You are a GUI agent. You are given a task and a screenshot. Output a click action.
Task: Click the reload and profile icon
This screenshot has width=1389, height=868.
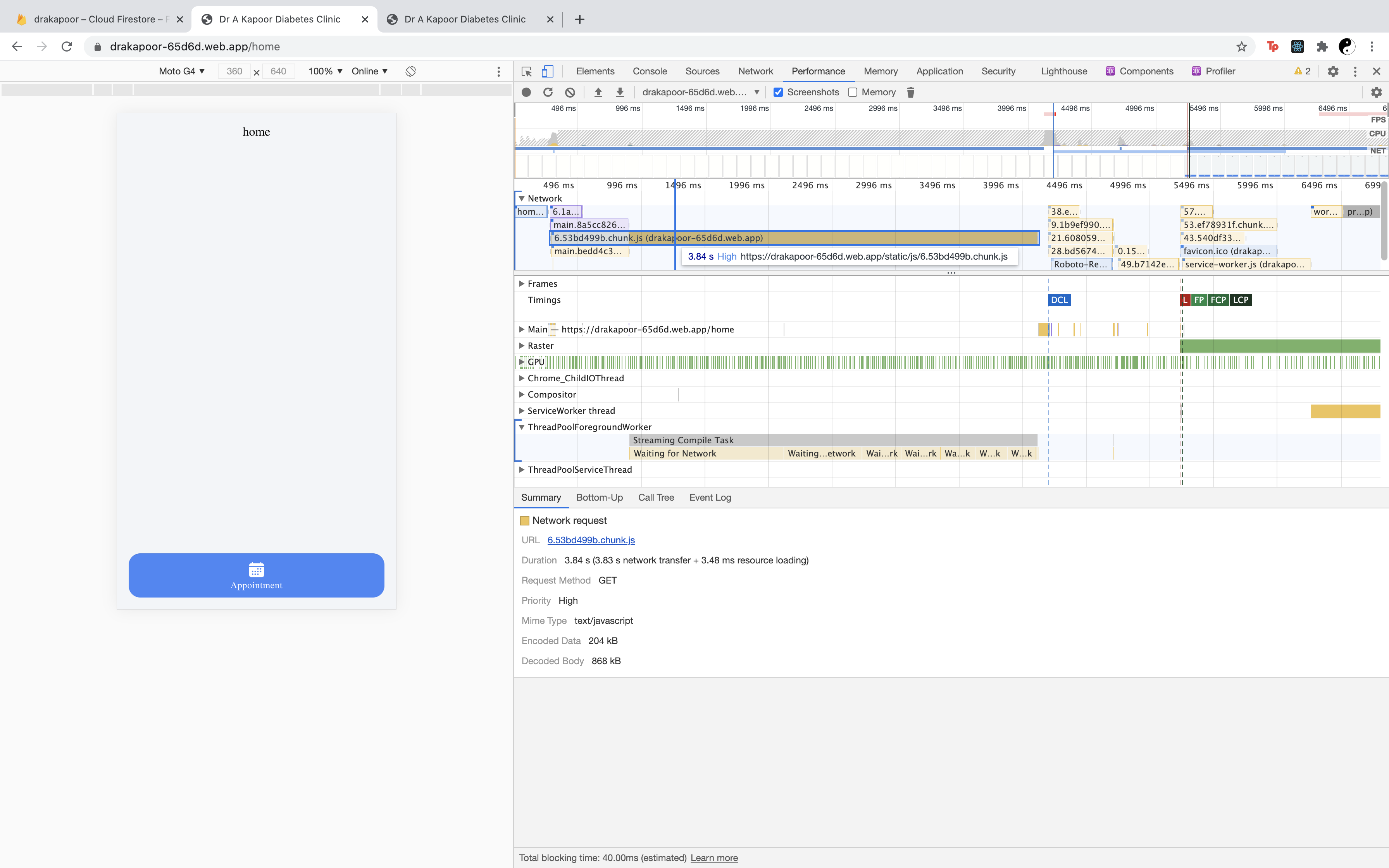(548, 93)
